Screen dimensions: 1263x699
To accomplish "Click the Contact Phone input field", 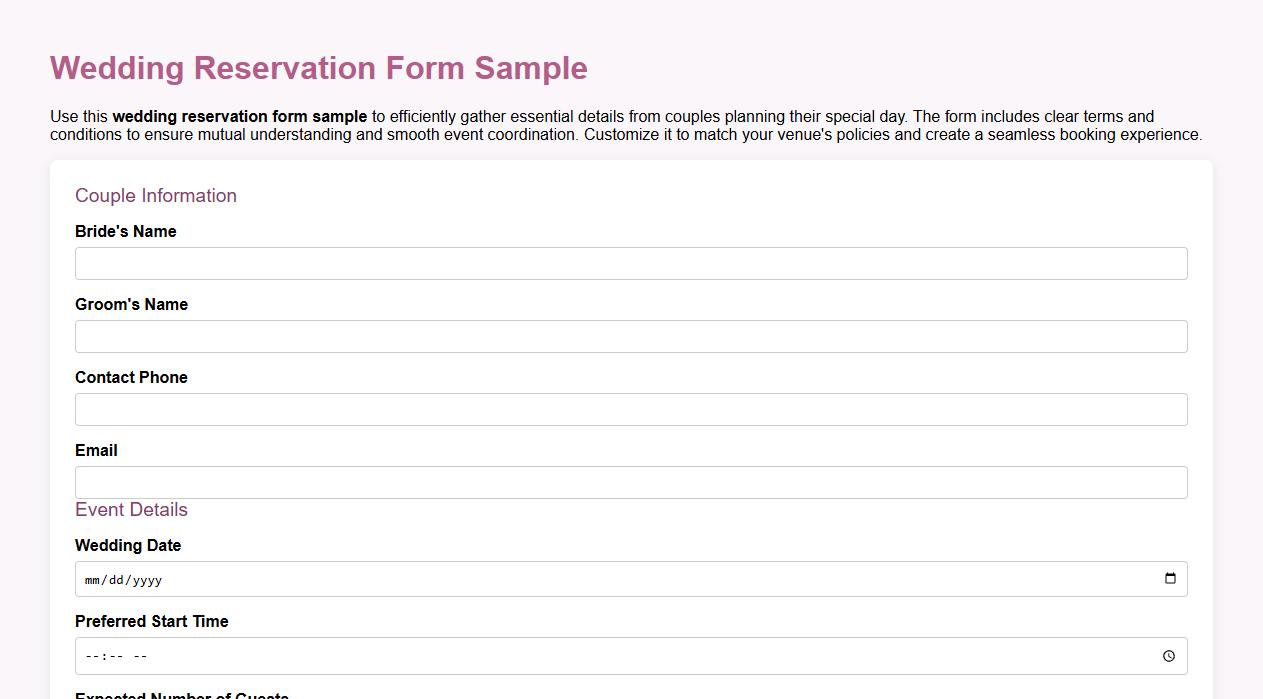I will point(630,409).
